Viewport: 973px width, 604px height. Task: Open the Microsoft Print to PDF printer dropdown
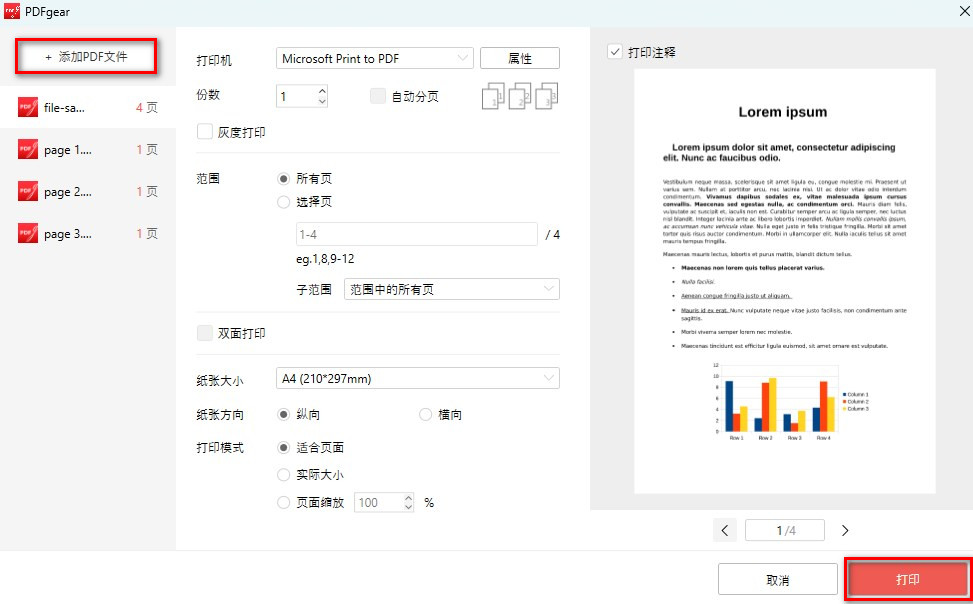(x=374, y=57)
